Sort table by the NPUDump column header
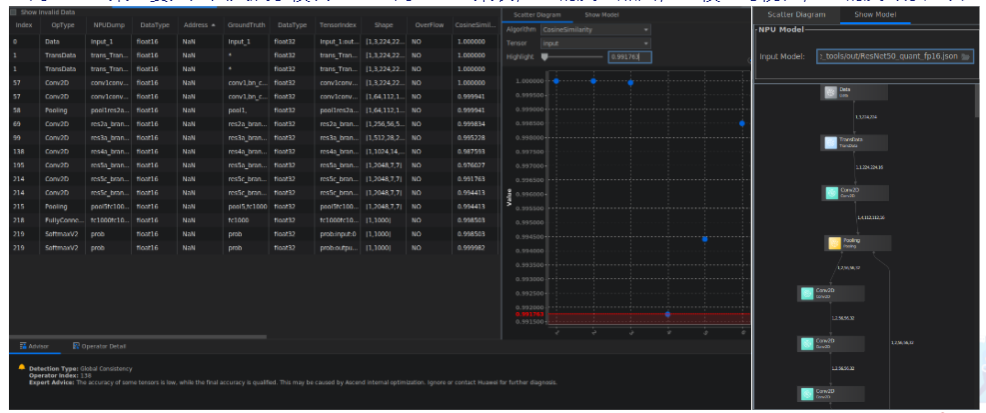 tap(108, 25)
